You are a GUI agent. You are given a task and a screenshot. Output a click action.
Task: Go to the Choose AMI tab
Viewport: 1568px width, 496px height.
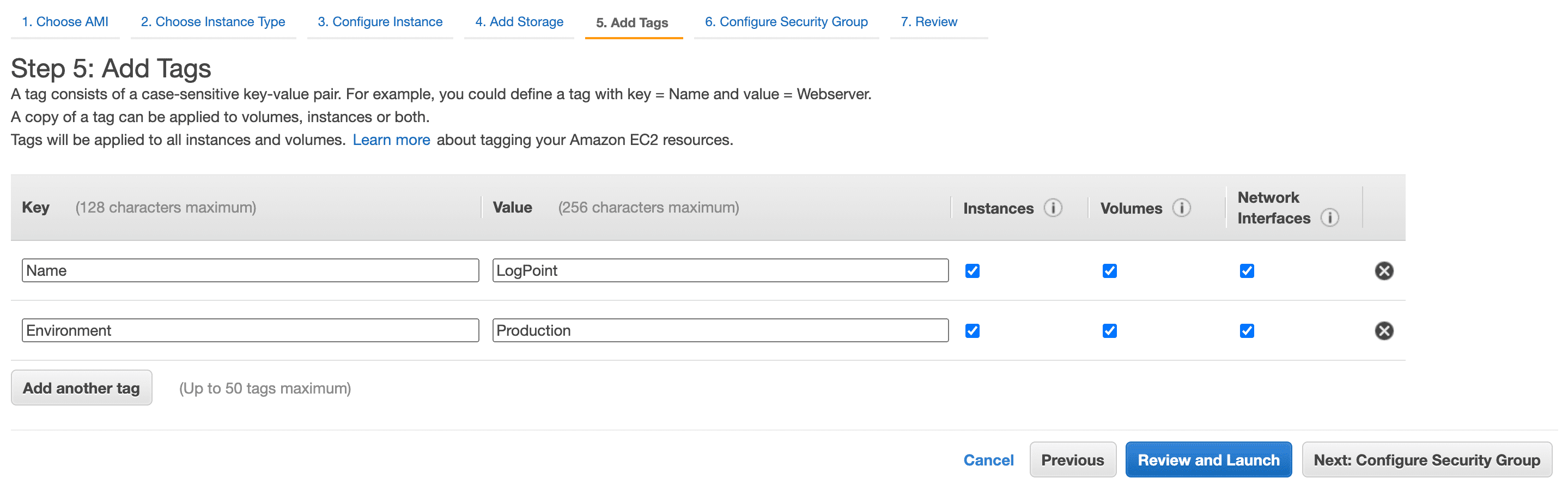click(x=64, y=21)
